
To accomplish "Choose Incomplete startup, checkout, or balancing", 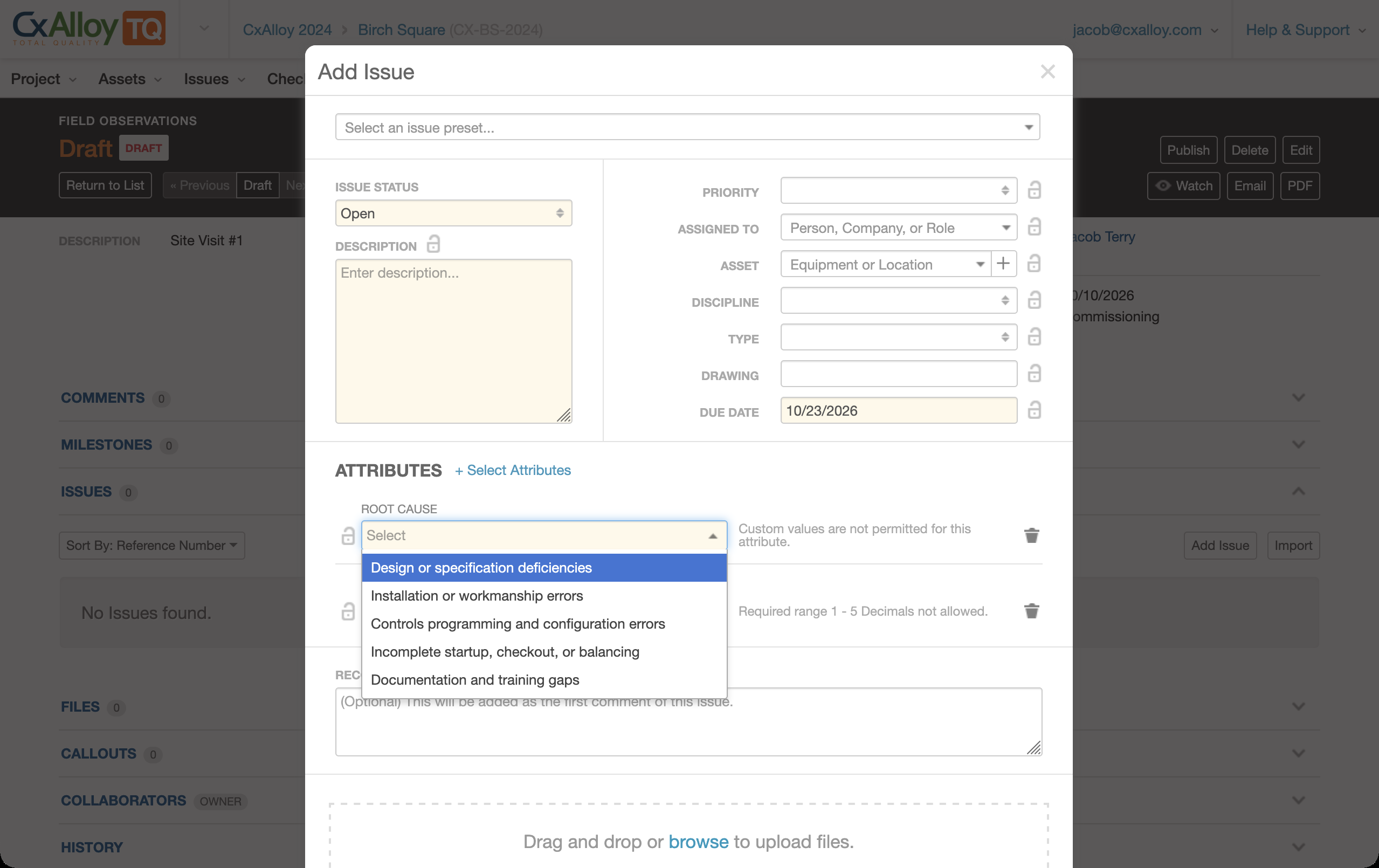I will pyautogui.click(x=544, y=652).
